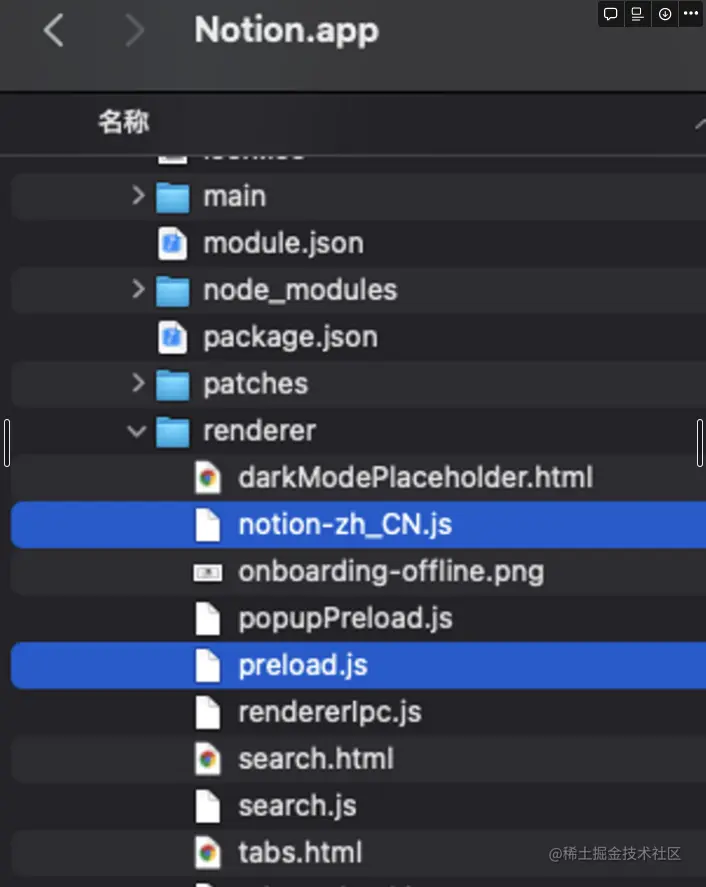
Task: Click the renderer folder icon
Action: [x=173, y=432]
